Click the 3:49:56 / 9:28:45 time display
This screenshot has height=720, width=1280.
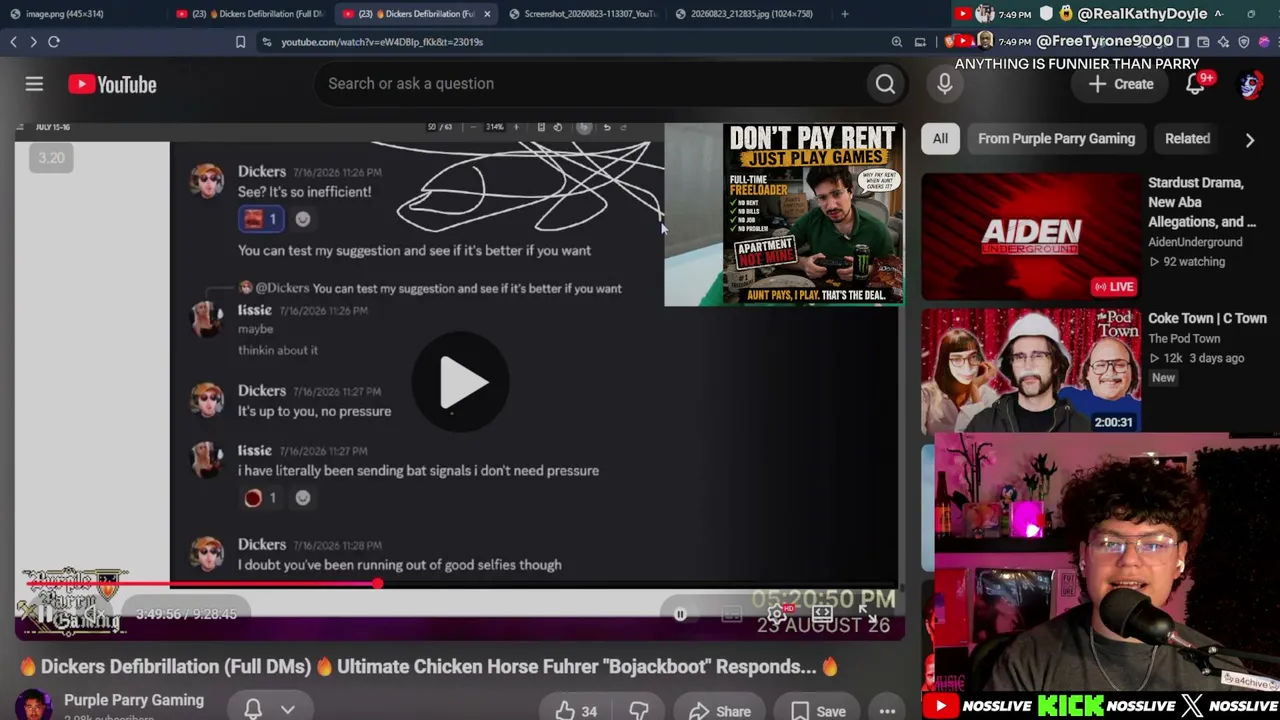tap(186, 614)
